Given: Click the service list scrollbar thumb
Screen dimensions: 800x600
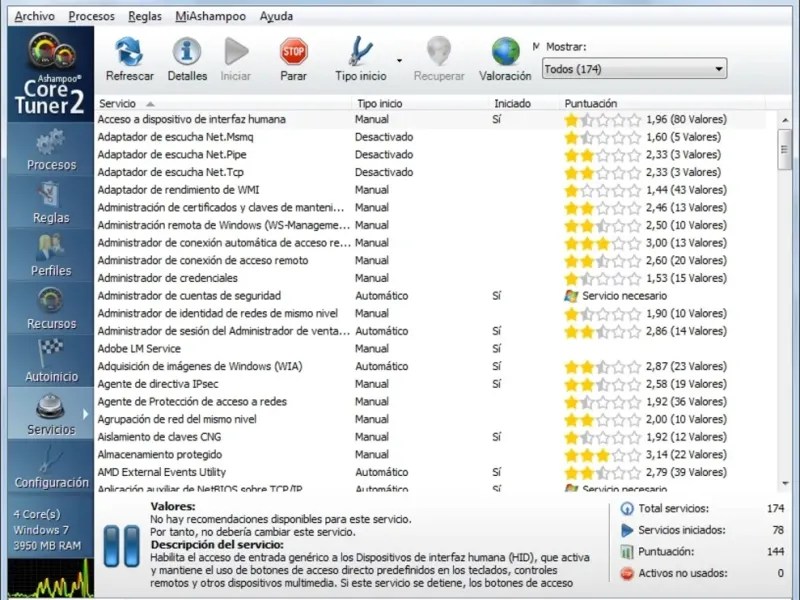Looking at the screenshot, I should [785, 149].
